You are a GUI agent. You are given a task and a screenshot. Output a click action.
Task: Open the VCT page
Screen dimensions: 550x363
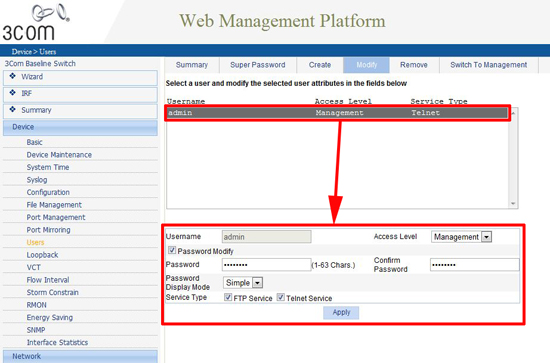click(34, 267)
